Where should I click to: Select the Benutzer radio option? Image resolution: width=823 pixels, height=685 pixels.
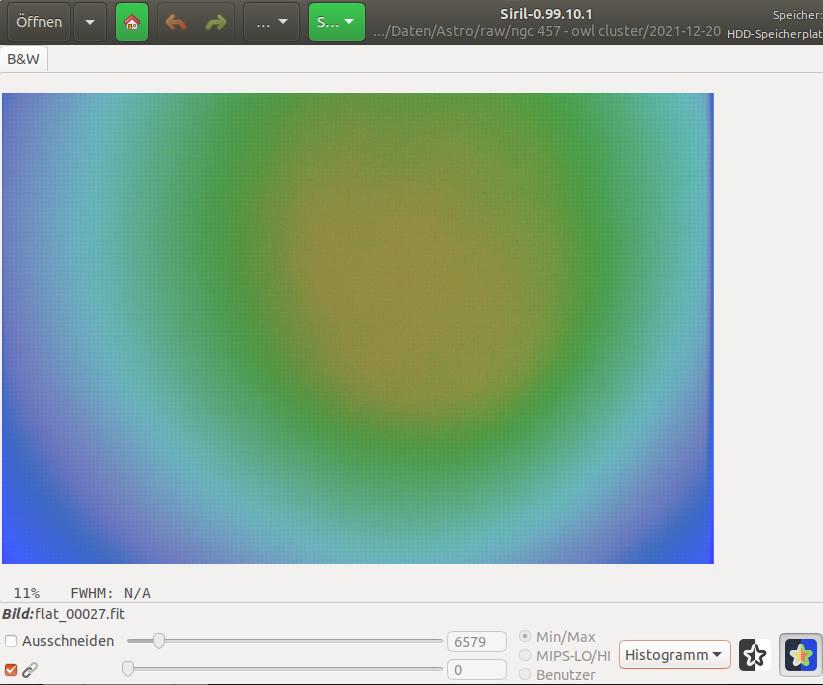tap(525, 674)
